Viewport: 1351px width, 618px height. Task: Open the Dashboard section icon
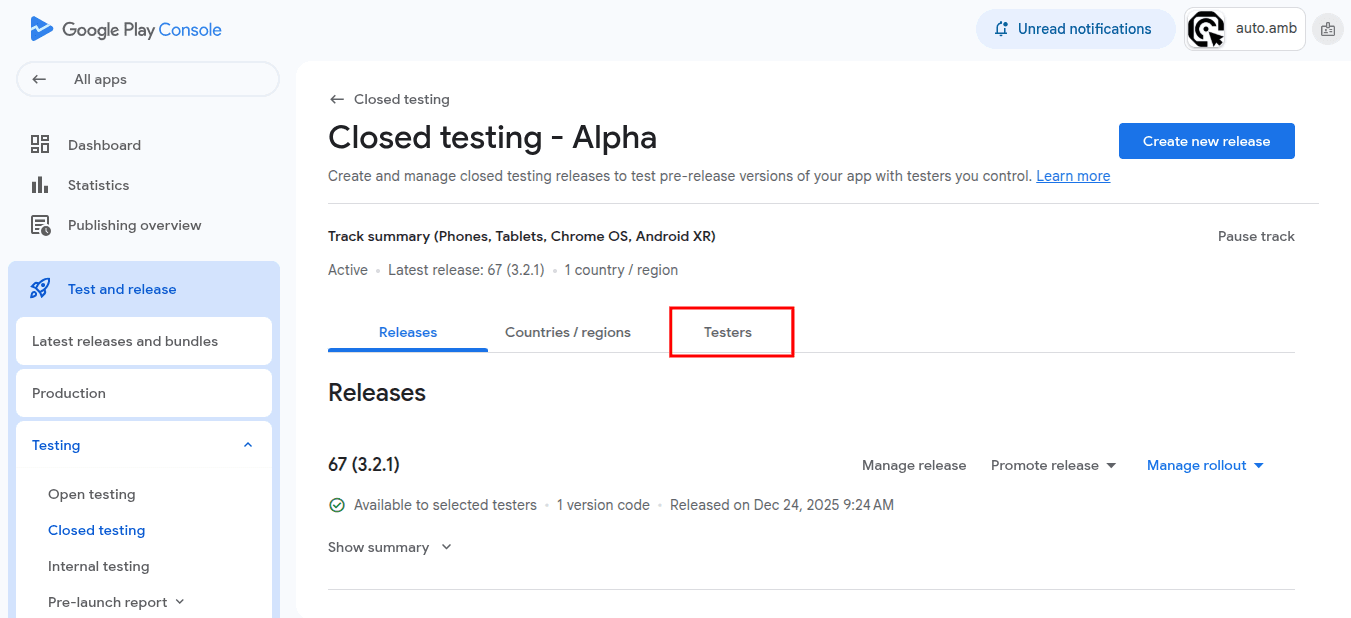(40, 144)
